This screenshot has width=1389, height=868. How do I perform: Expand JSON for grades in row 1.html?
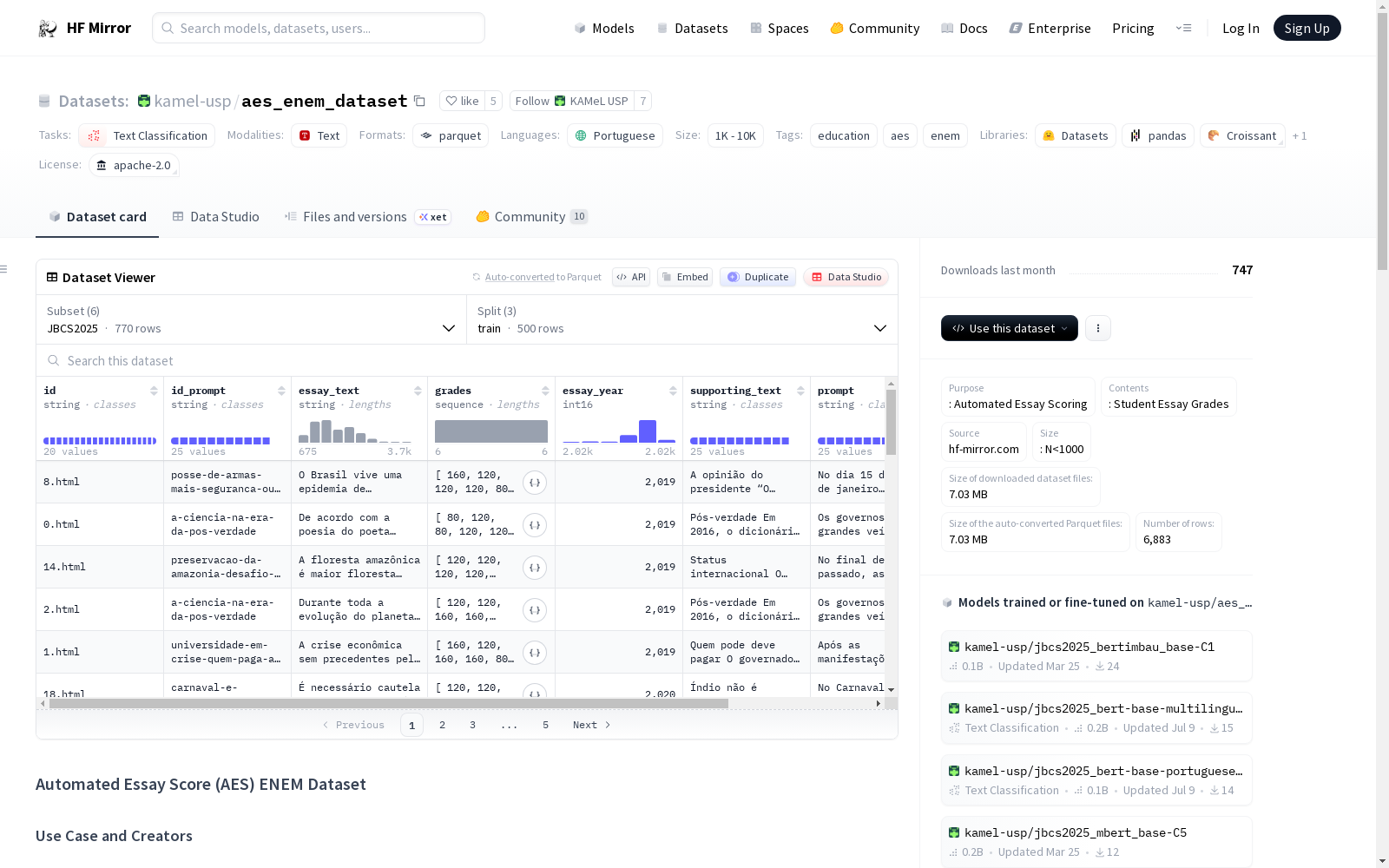535,653
